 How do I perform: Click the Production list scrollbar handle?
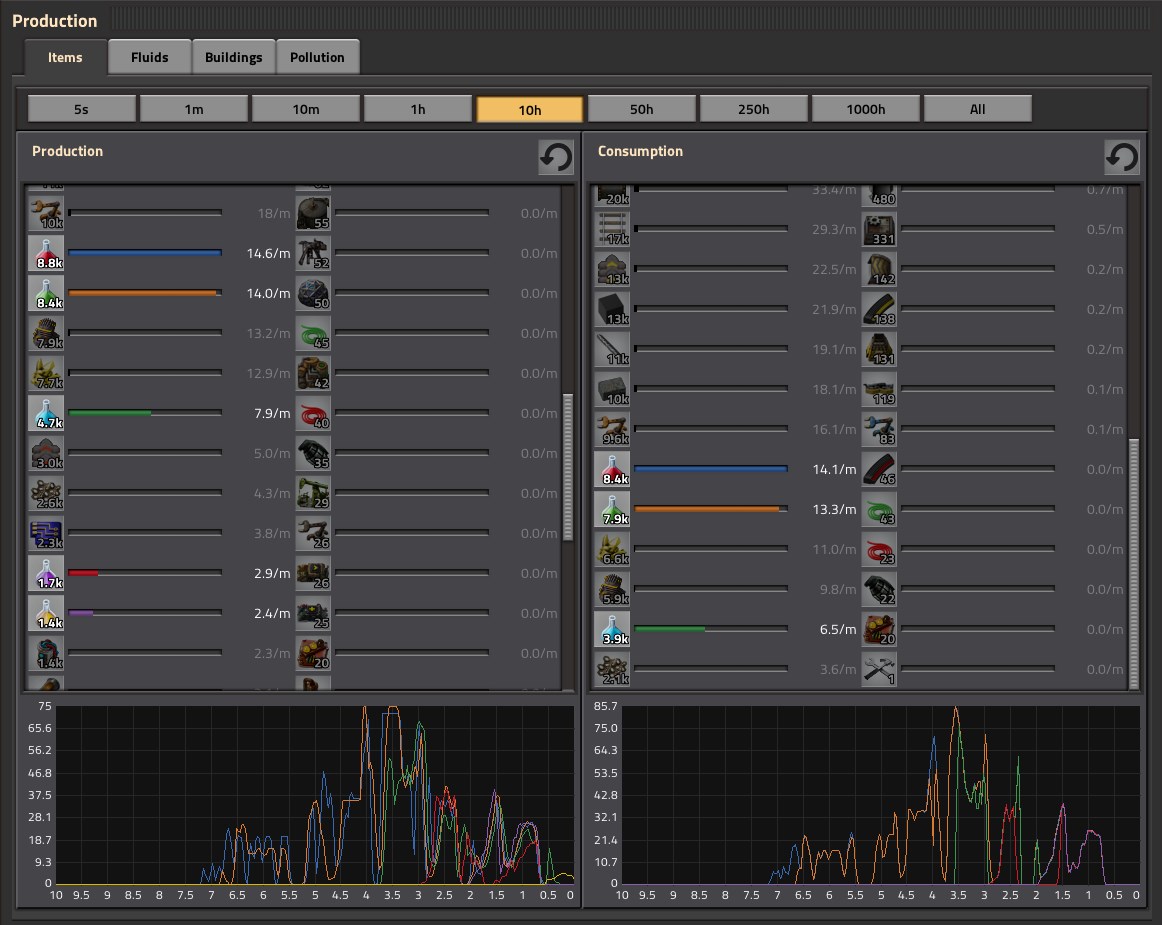coord(568,467)
